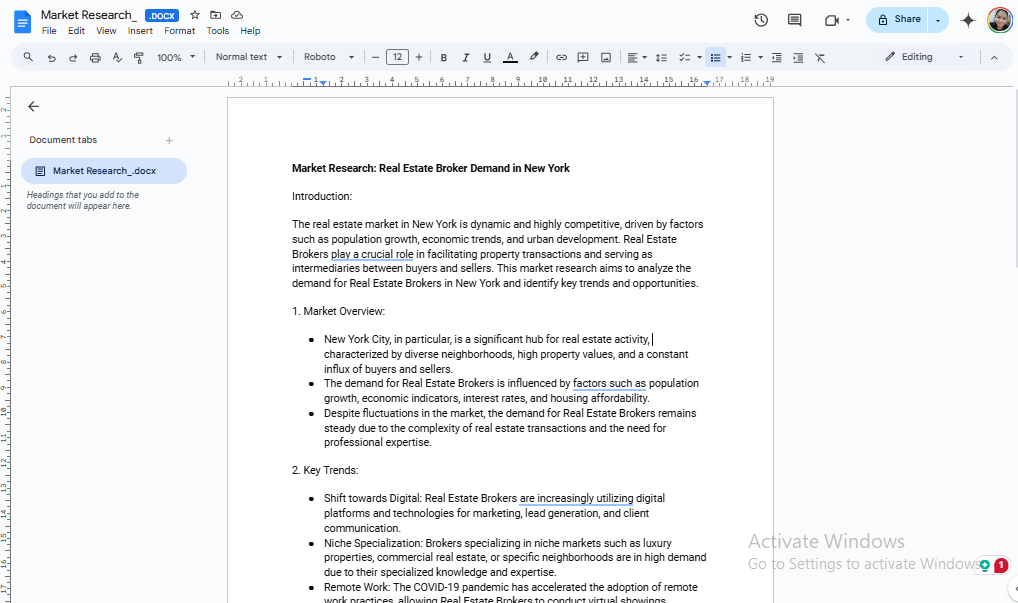Expand numbered list options arrow
The image size is (1018, 603).
[x=760, y=57]
